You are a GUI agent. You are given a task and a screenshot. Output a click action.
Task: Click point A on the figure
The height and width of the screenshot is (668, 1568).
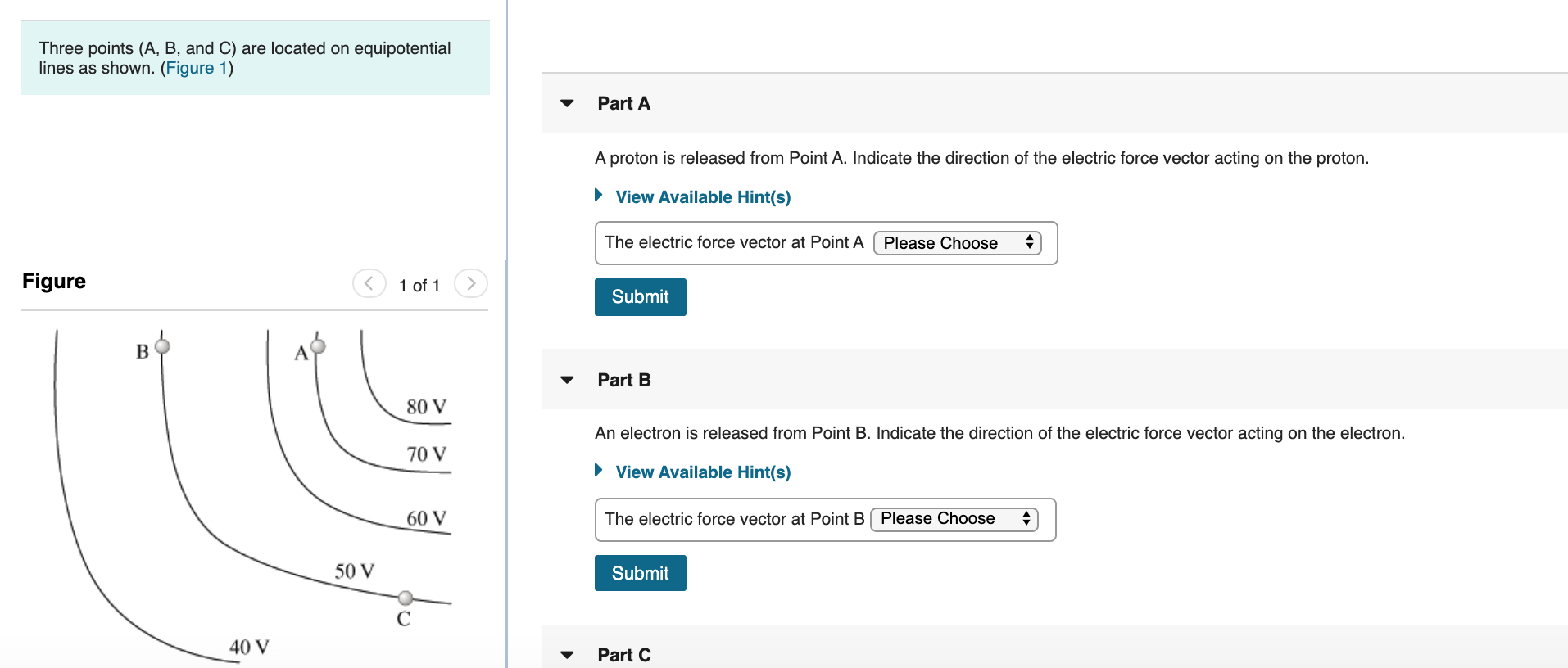pos(318,346)
